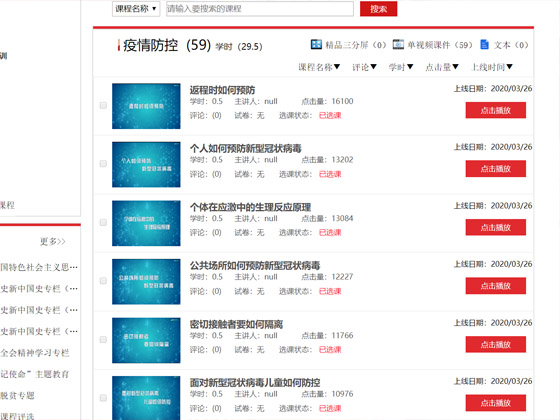Screen dimensions: 560x420
Task: Click 点击播放 for 密切接触者要如何隔离
Action: (495, 344)
